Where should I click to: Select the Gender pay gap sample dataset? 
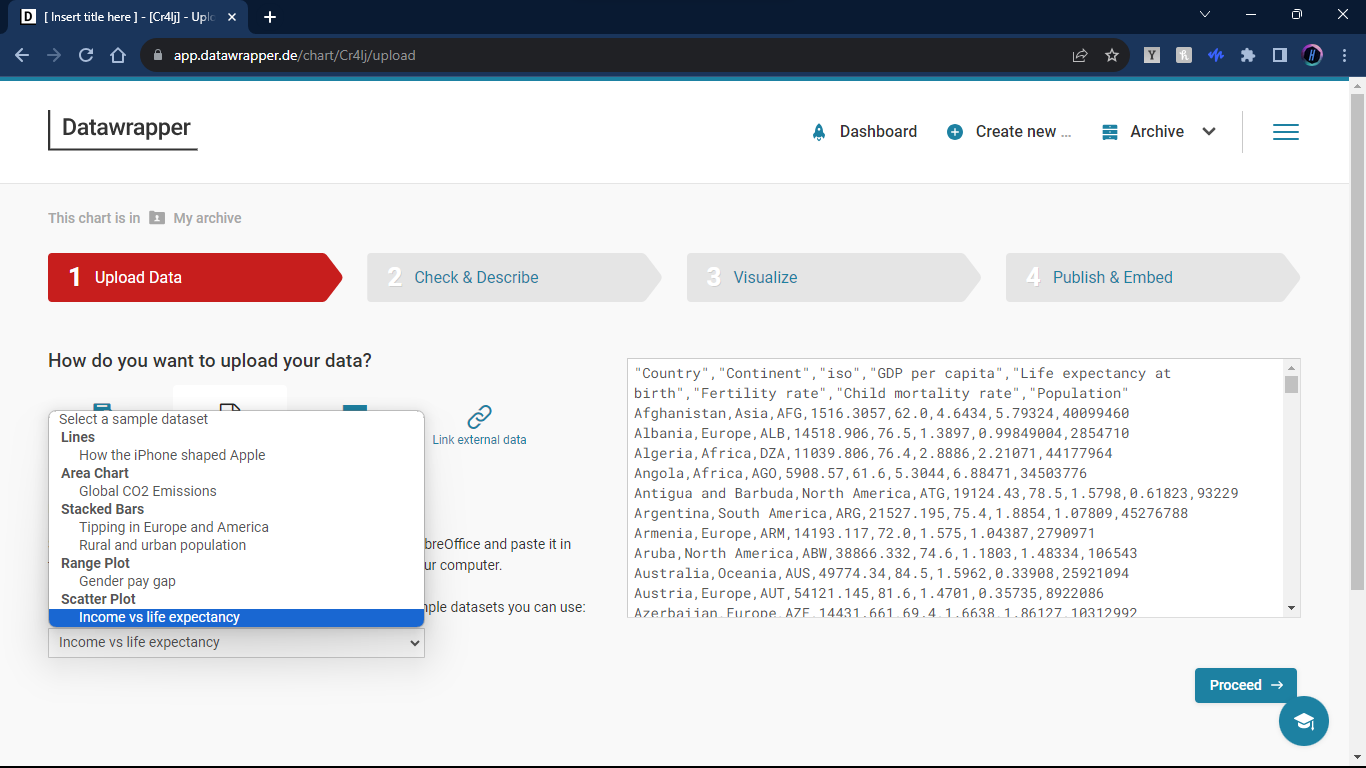tap(127, 581)
